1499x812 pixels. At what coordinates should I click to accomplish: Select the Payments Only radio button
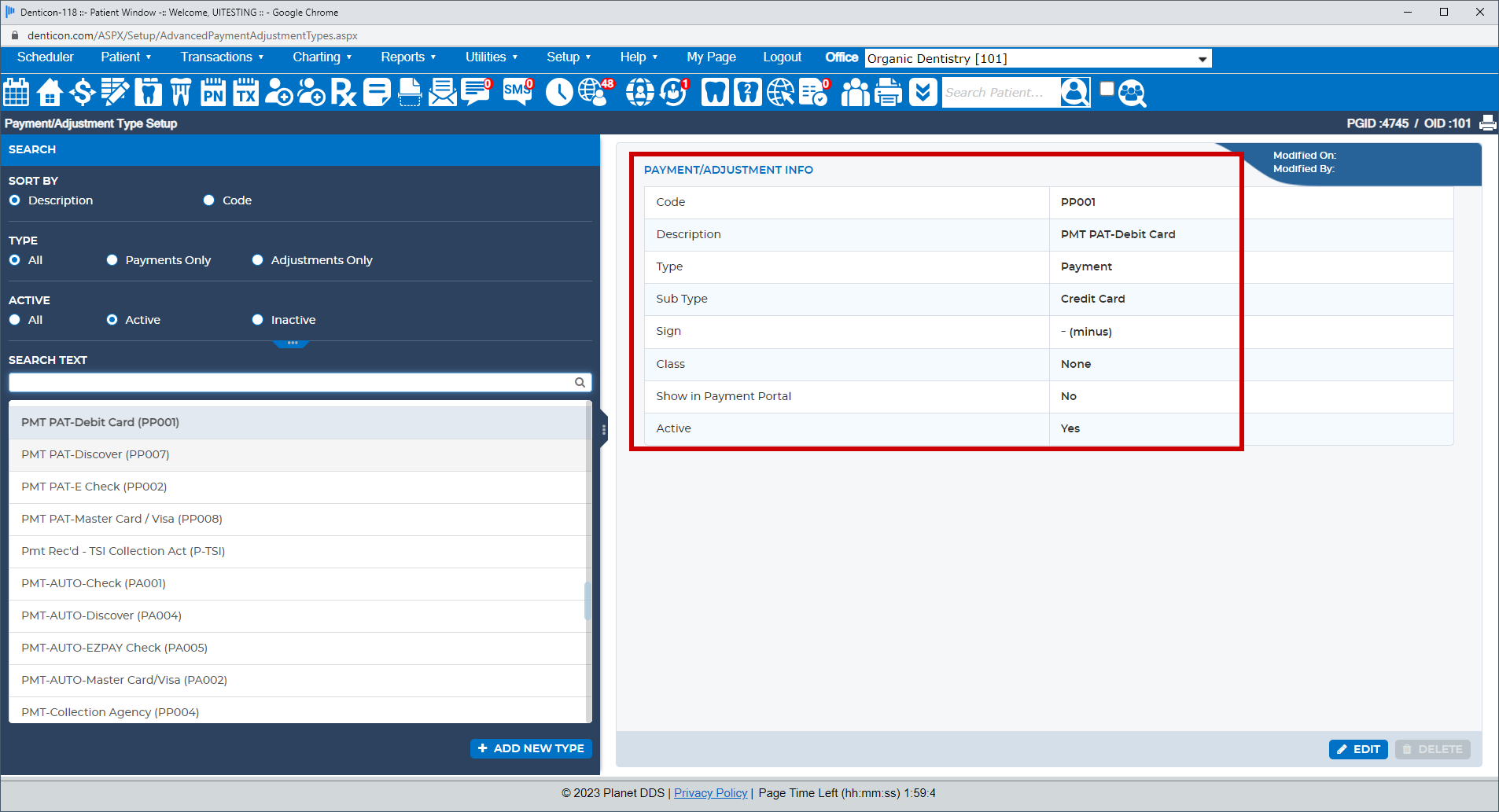(112, 259)
